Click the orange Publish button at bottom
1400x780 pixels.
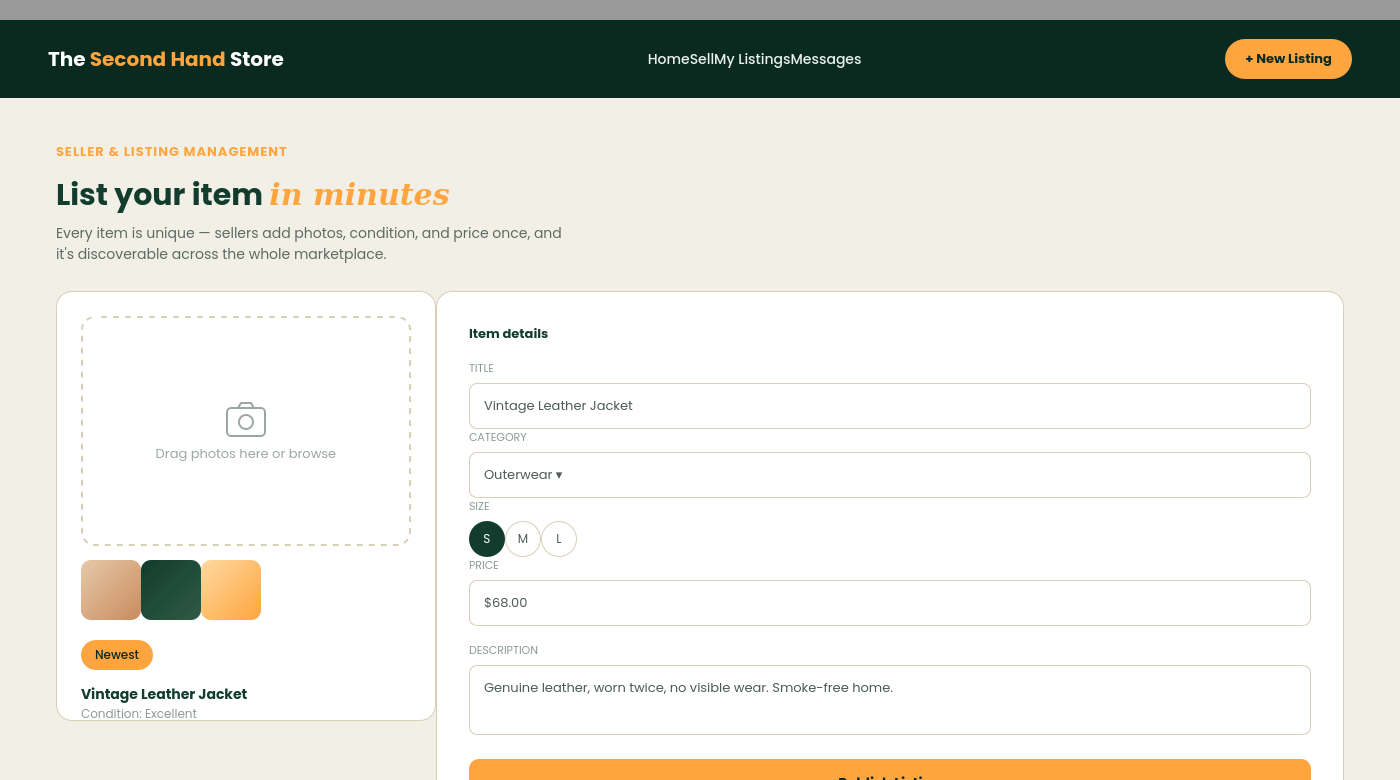pos(890,770)
